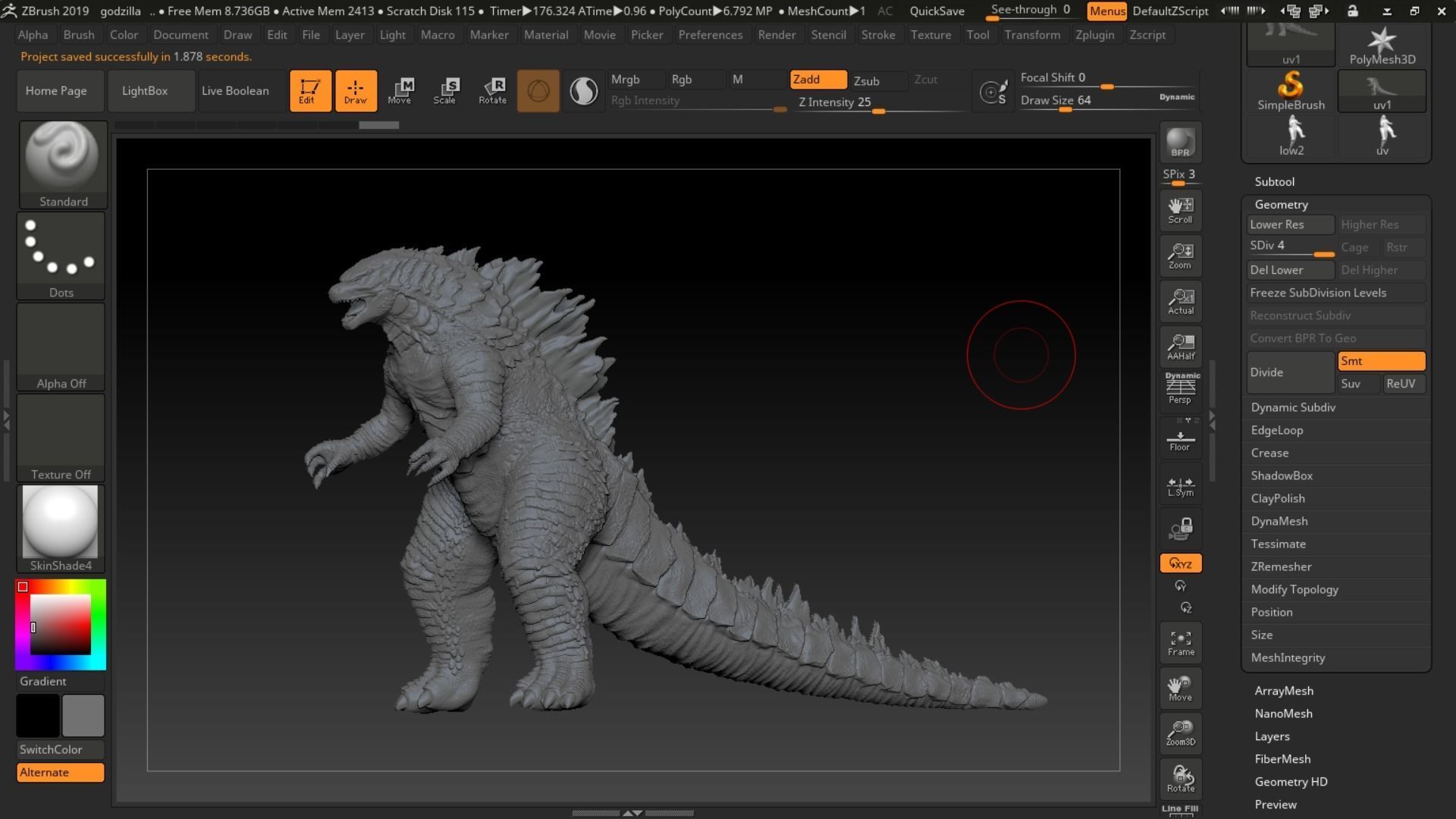The width and height of the screenshot is (1456, 819).
Task: Click the black secondary color swatch
Action: coord(38,716)
